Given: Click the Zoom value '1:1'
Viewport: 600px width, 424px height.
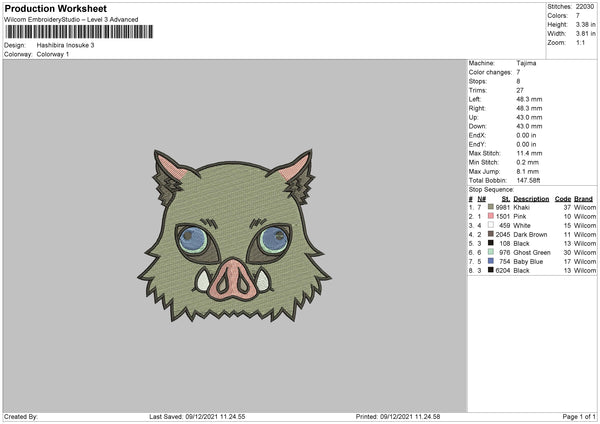Looking at the screenshot, I should (x=580, y=43).
